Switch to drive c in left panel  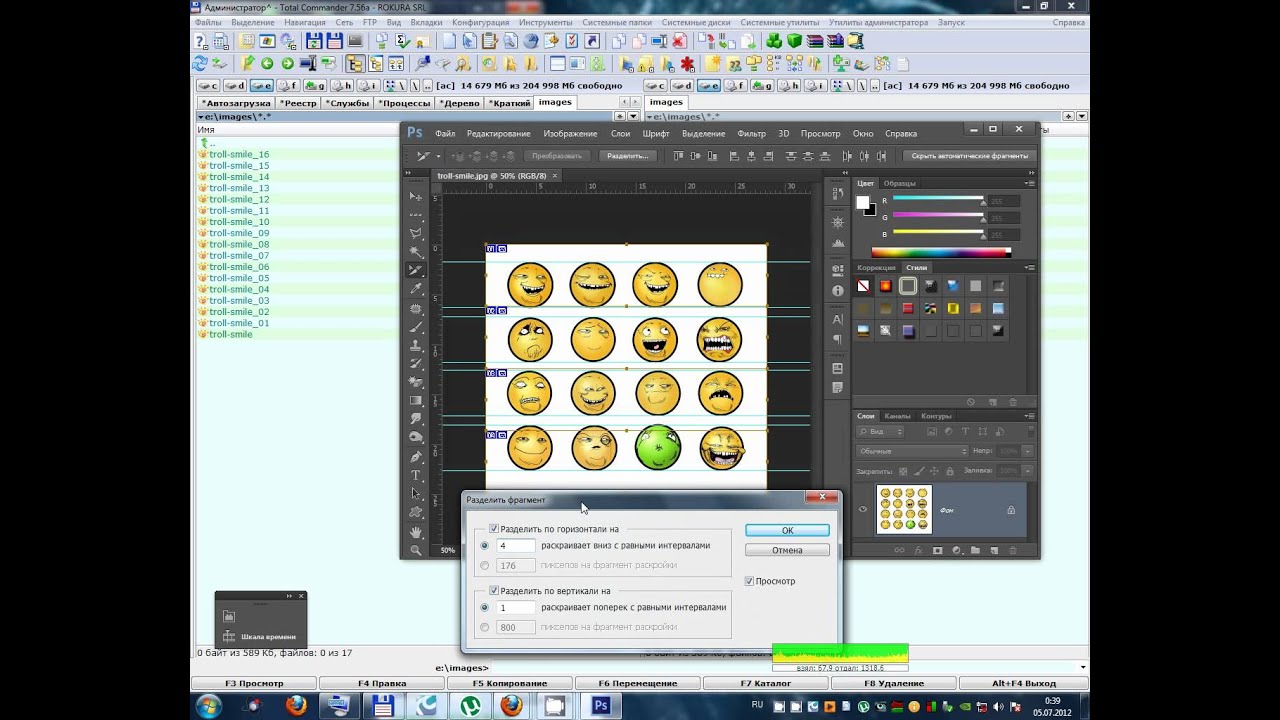[208, 86]
